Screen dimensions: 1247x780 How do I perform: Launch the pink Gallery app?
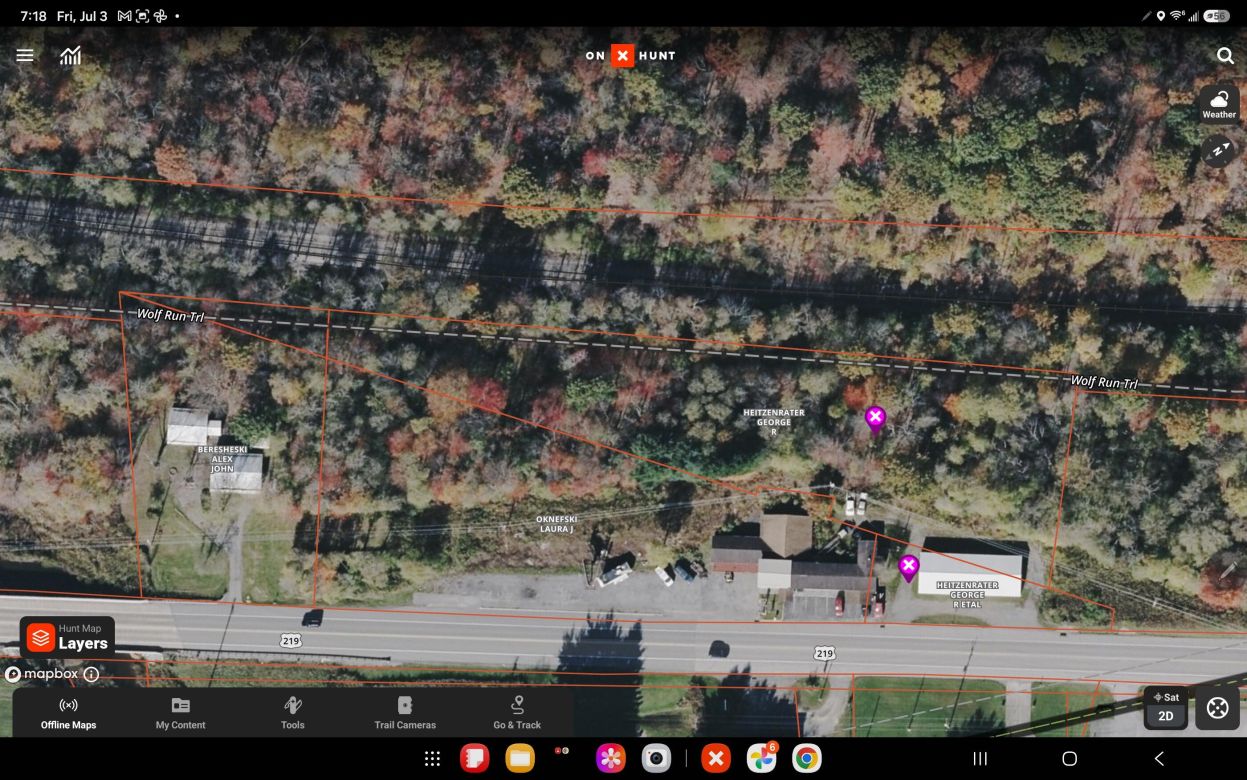tap(611, 759)
